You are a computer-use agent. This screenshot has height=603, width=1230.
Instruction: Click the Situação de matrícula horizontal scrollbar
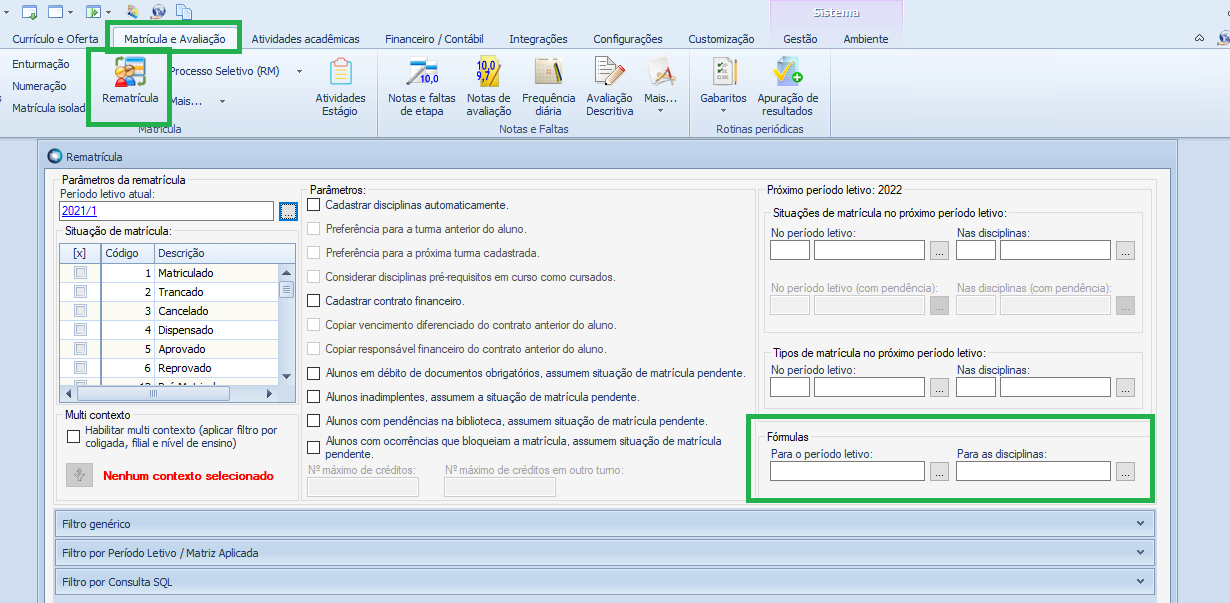[169, 393]
